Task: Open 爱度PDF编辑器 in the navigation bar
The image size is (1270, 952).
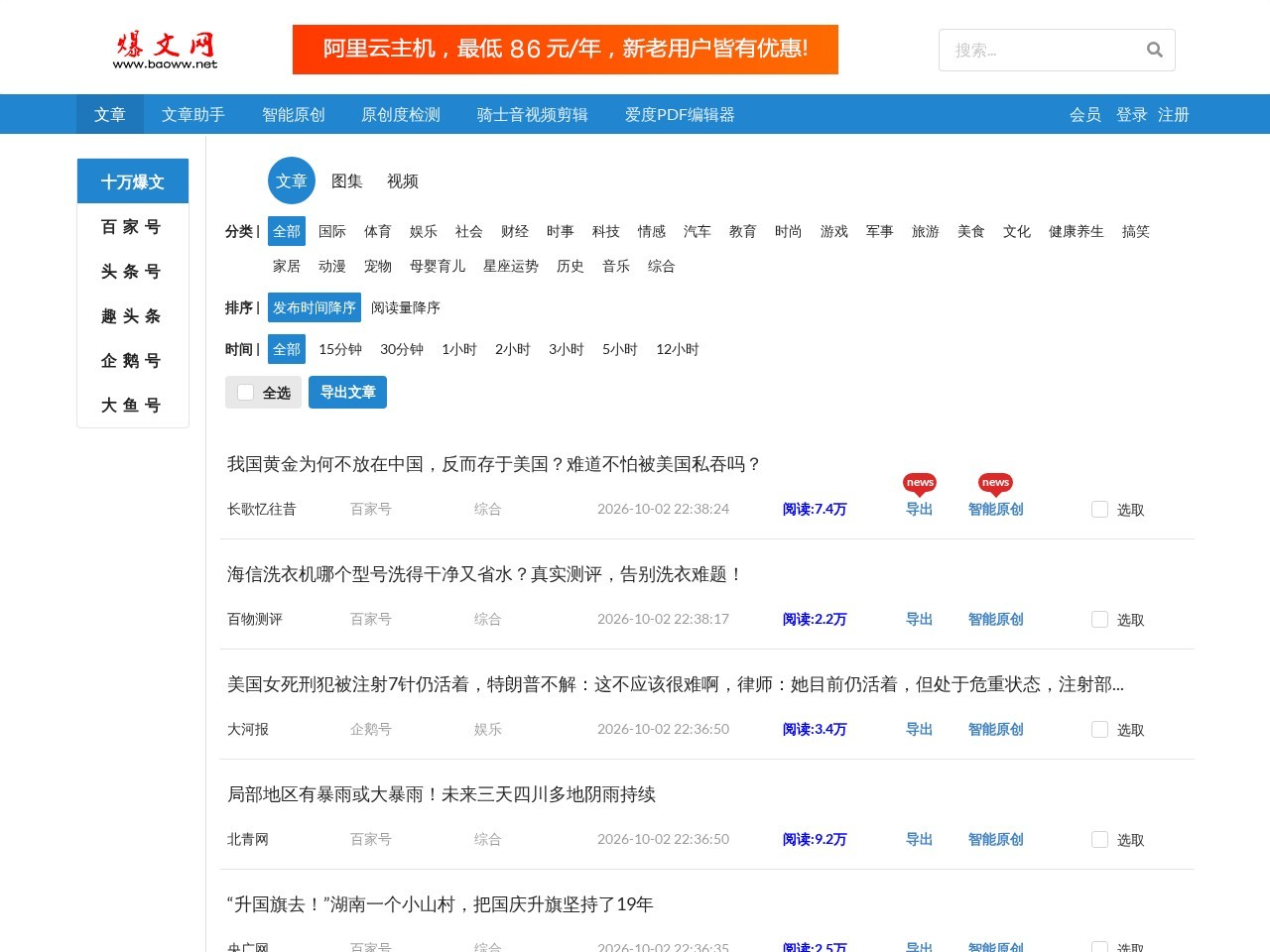Action: point(681,114)
